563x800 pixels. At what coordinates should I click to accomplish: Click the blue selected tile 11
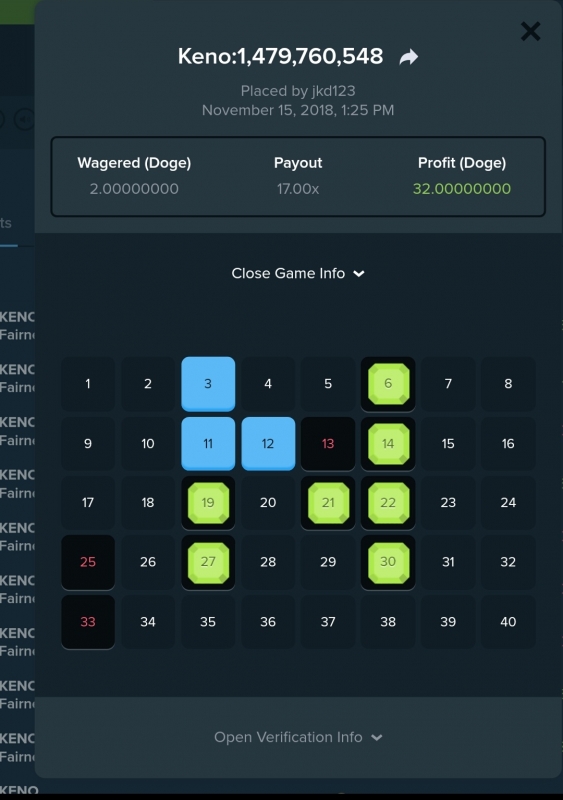[x=208, y=444]
